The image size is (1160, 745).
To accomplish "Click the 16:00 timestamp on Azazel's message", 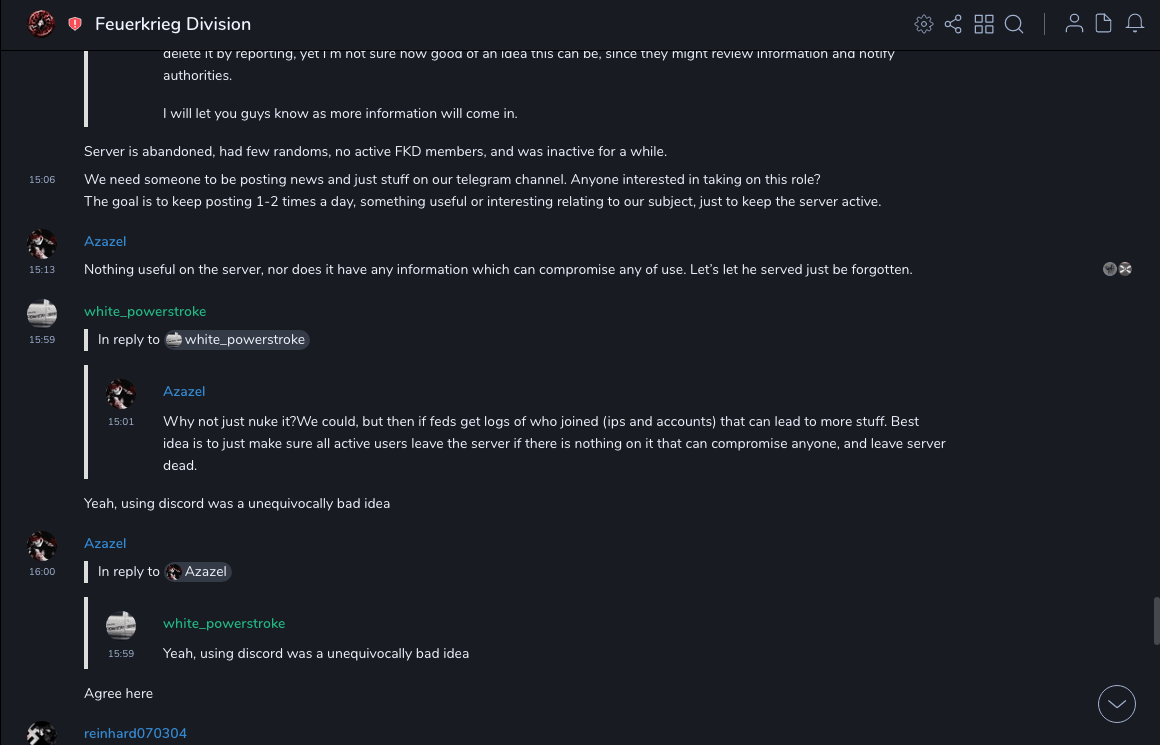I will pos(42,572).
